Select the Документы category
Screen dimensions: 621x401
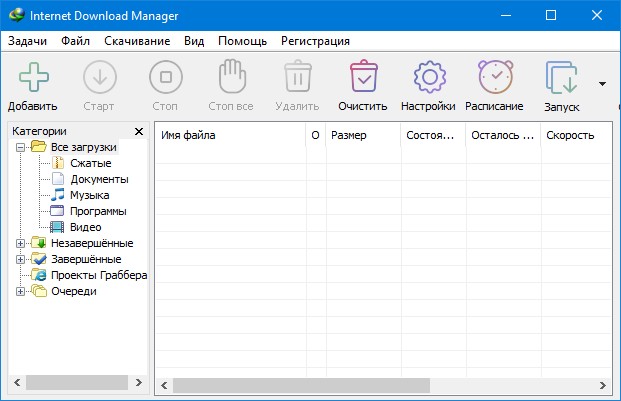point(99,179)
